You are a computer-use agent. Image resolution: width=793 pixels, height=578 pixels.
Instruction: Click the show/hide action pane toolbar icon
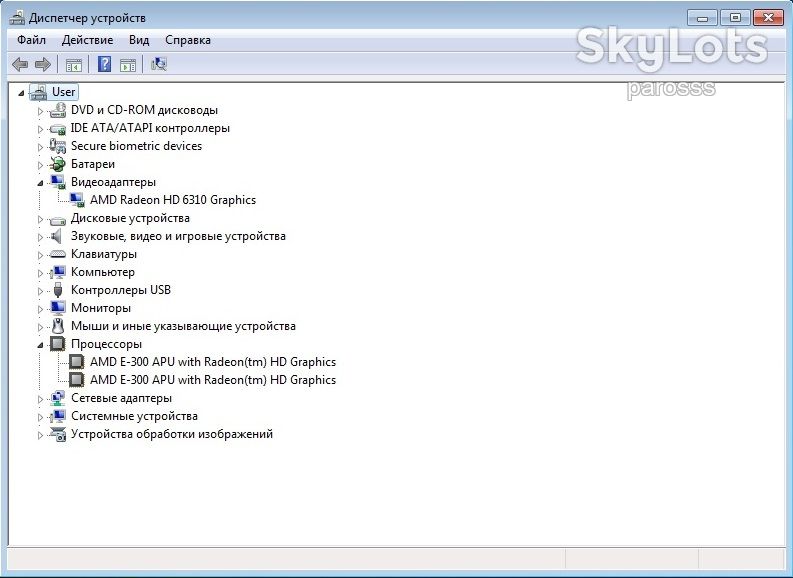[127, 65]
